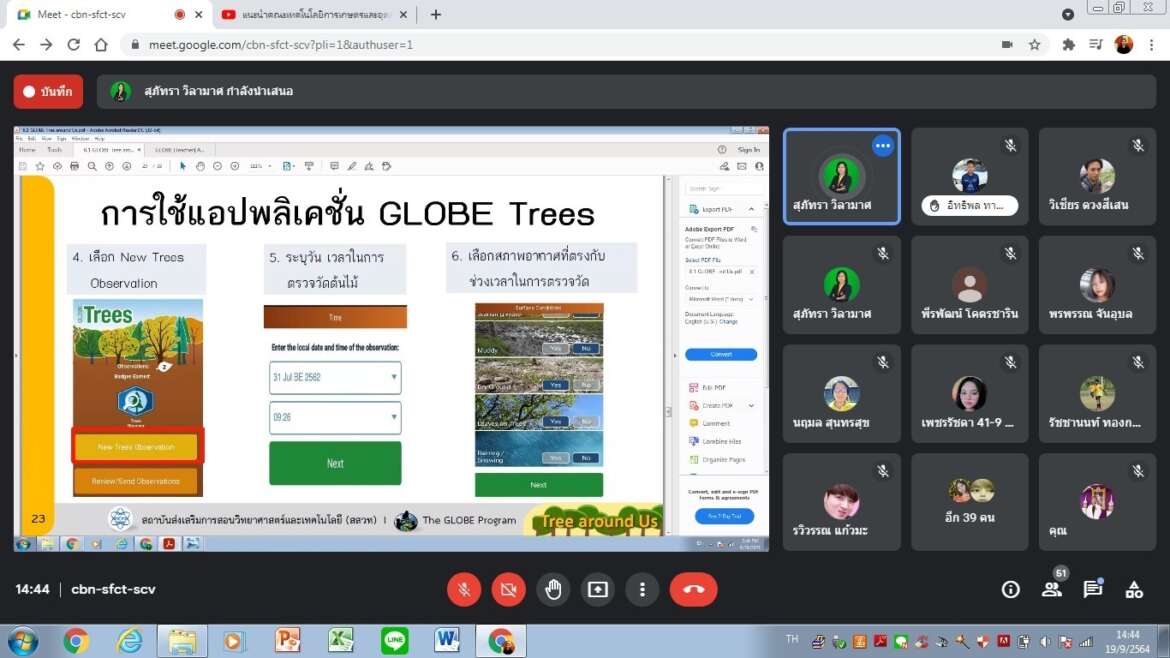This screenshot has height=658, width=1170.
Task: Open the Windows Start menu
Action: click(x=23, y=642)
